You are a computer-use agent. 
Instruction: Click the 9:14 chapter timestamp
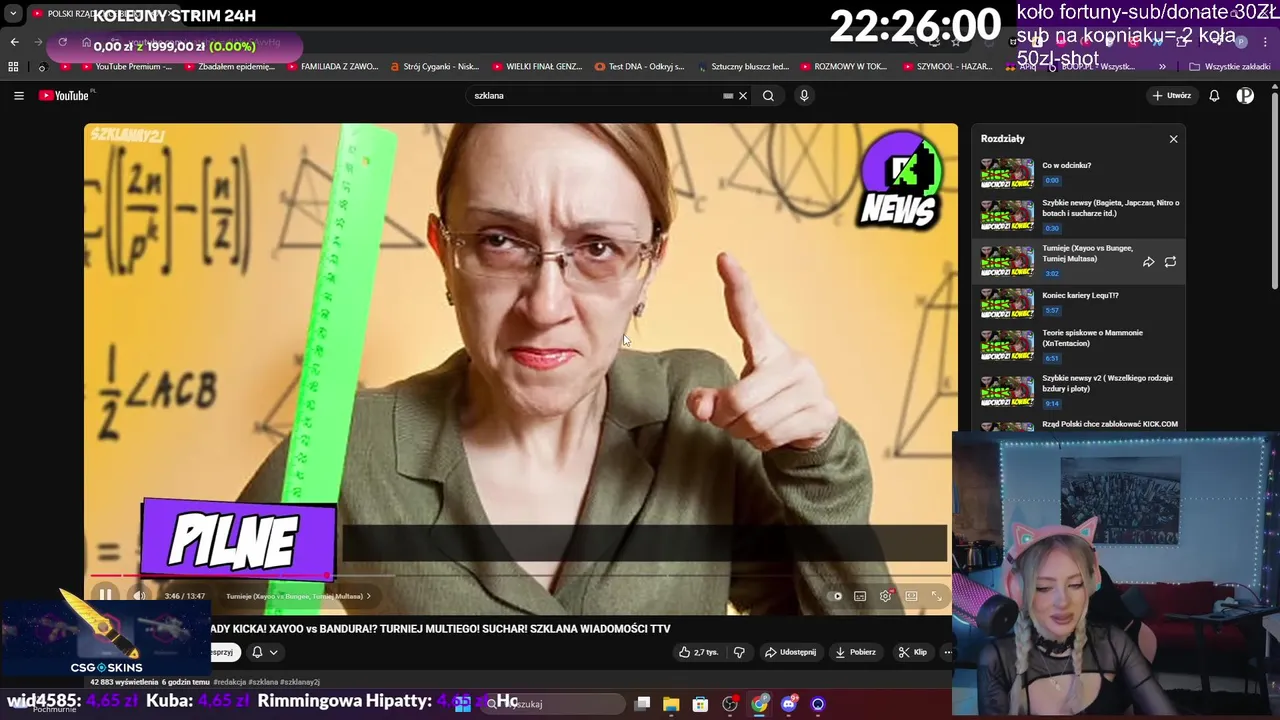[x=1052, y=404]
